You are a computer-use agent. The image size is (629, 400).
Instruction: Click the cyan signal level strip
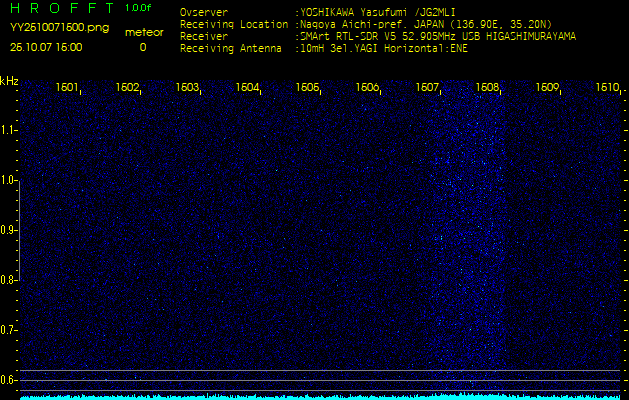point(321,398)
